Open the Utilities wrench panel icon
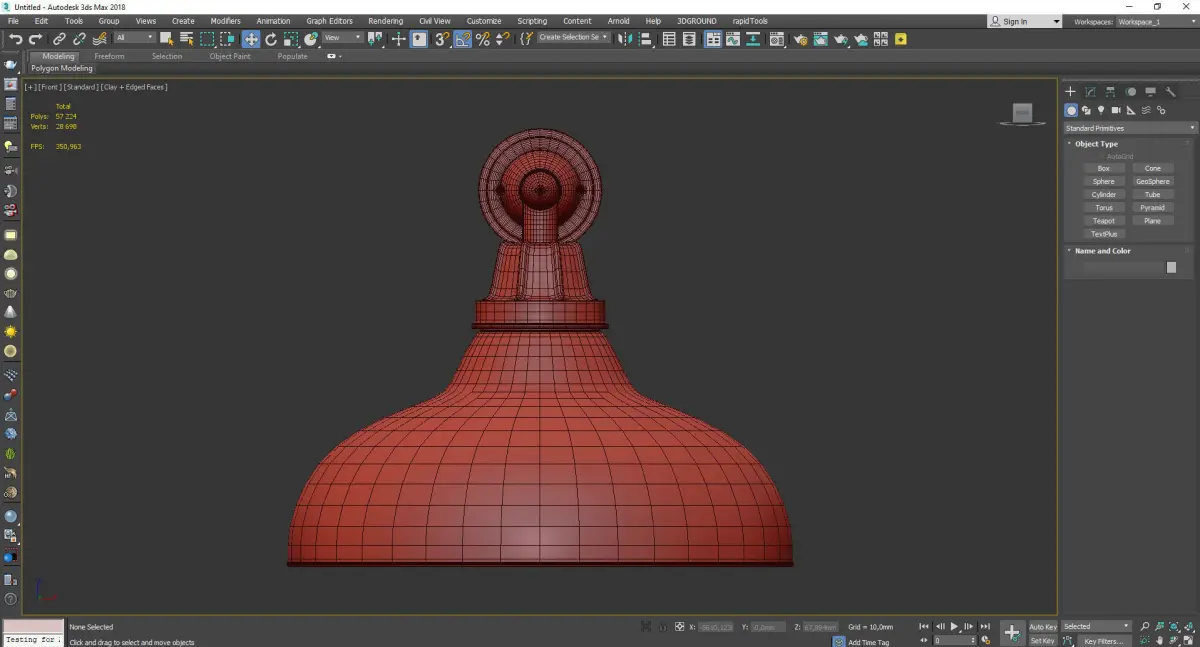Screen dimensions: 1200x647 click(x=1170, y=92)
